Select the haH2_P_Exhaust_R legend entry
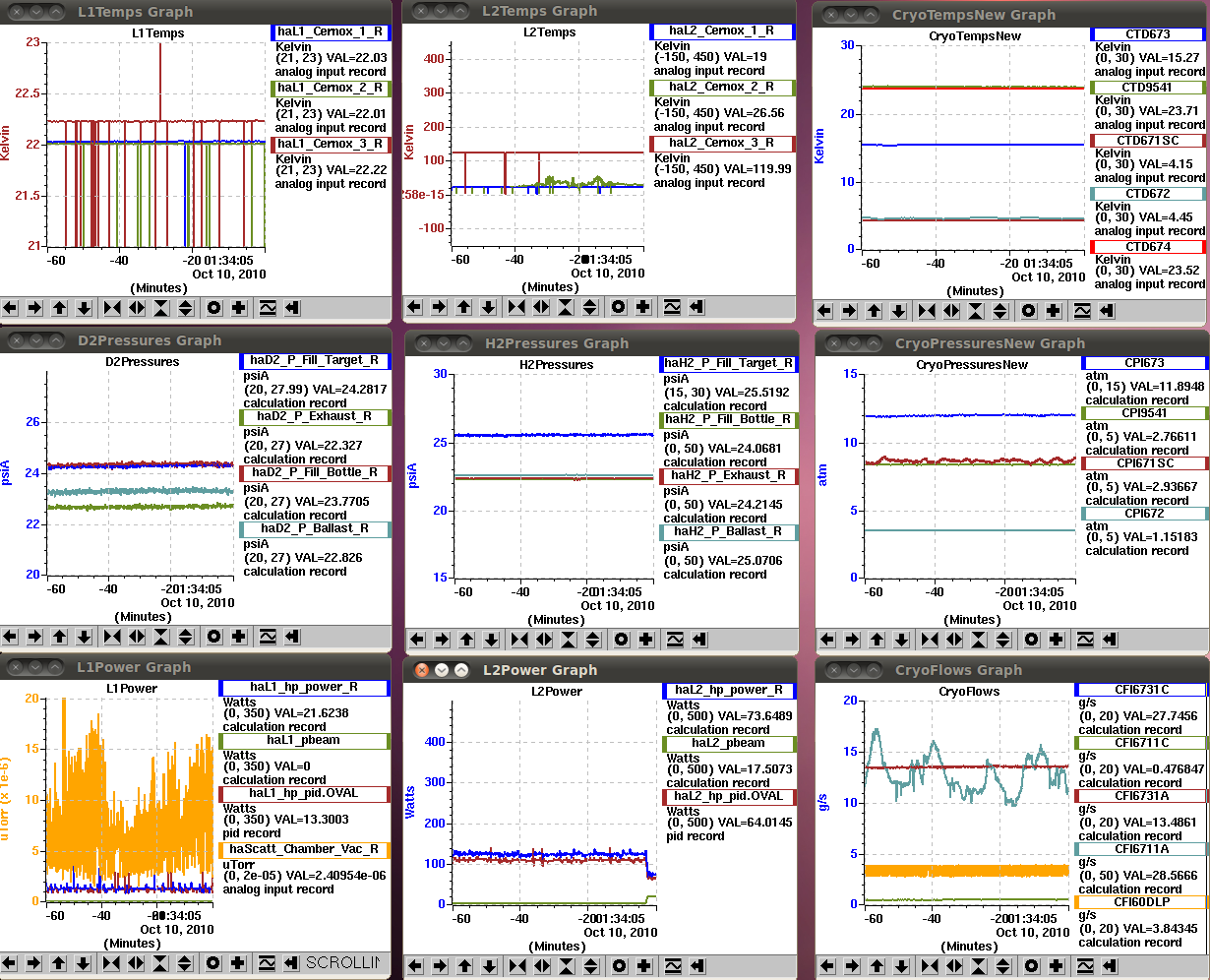 pos(728,475)
